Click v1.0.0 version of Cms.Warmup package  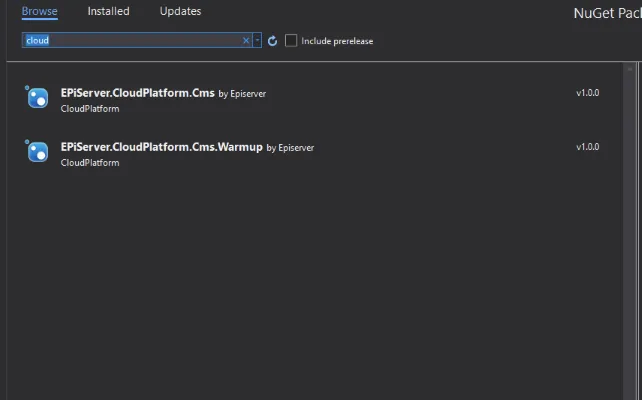coord(588,147)
